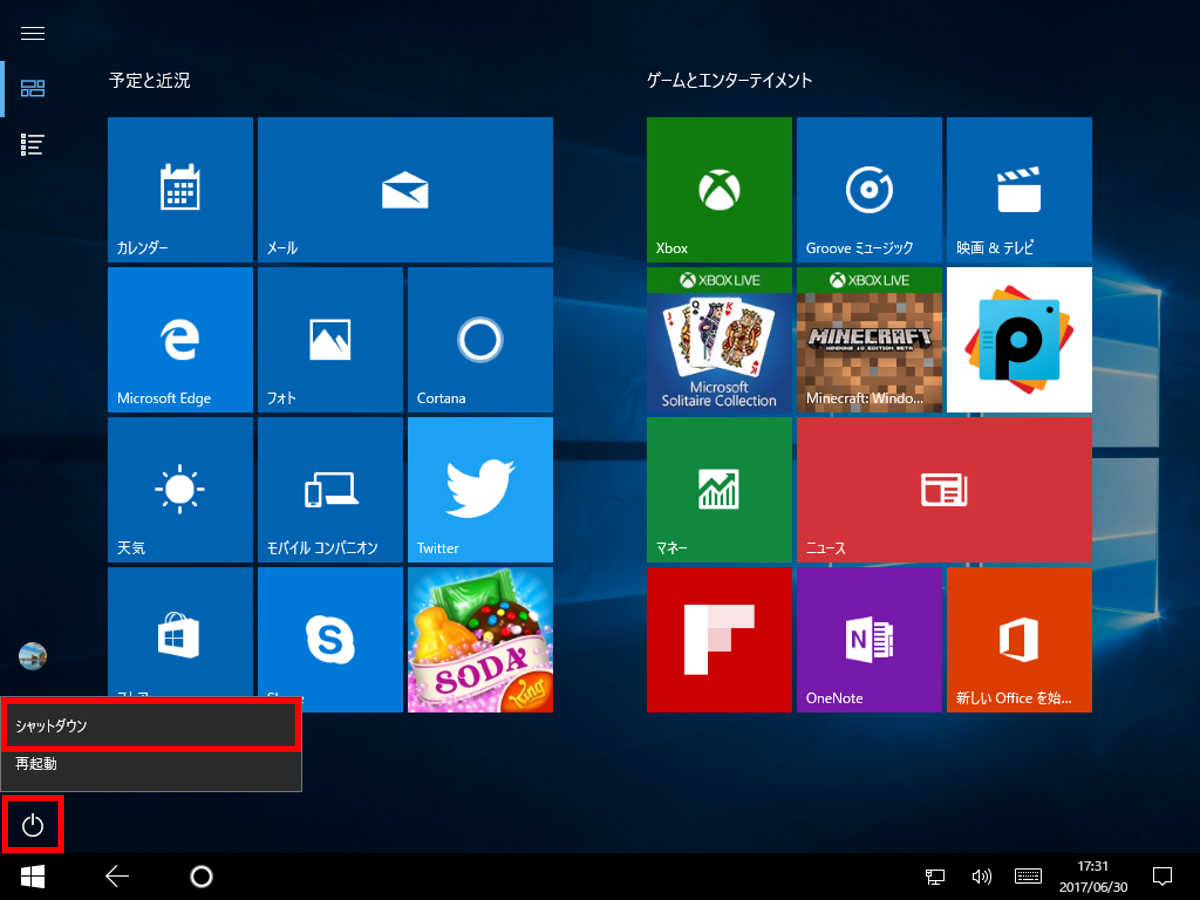The image size is (1200, 900).
Task: Launch the Flipboard tile
Action: 719,640
